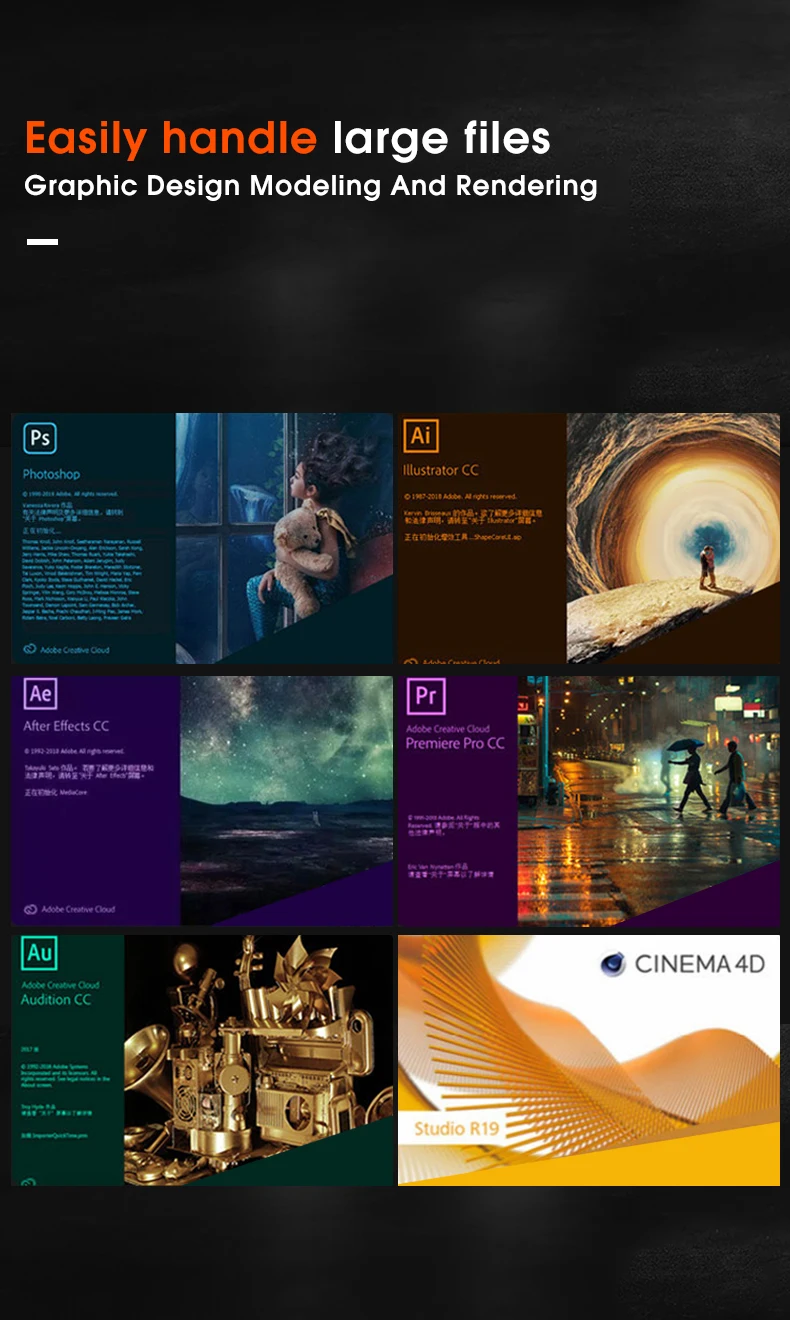790x1320 pixels.
Task: Select the Photoshop girl with teddy bear artwork
Action: click(x=285, y=538)
